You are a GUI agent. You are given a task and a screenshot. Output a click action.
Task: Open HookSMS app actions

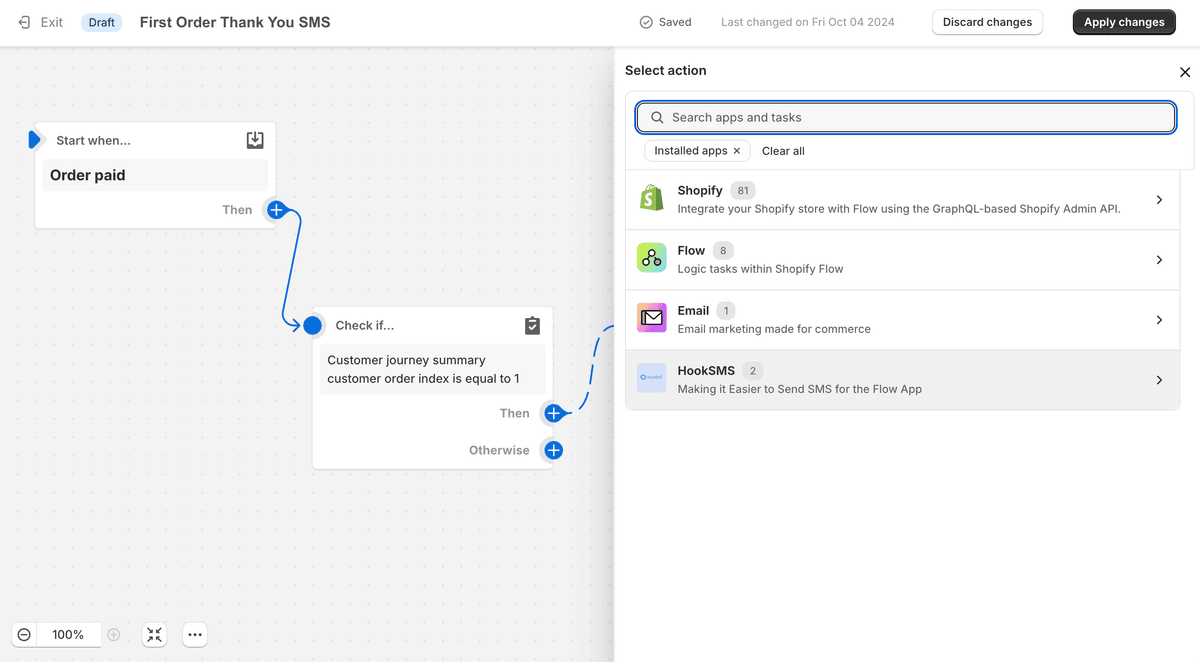[1159, 380]
